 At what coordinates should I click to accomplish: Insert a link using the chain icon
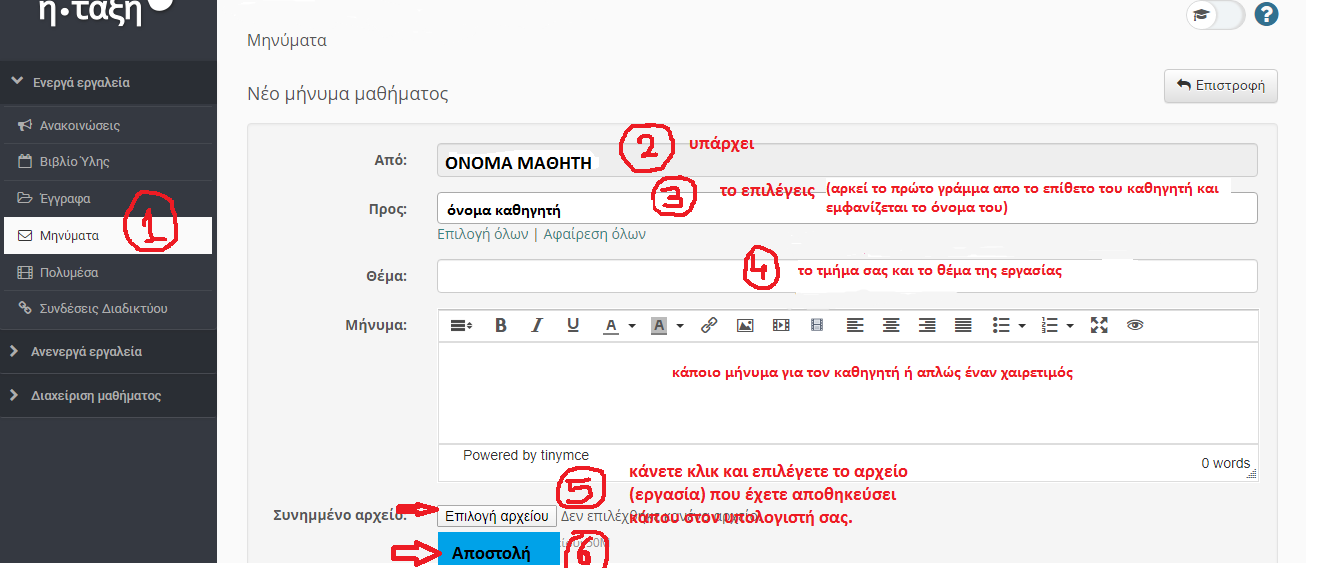pos(709,326)
